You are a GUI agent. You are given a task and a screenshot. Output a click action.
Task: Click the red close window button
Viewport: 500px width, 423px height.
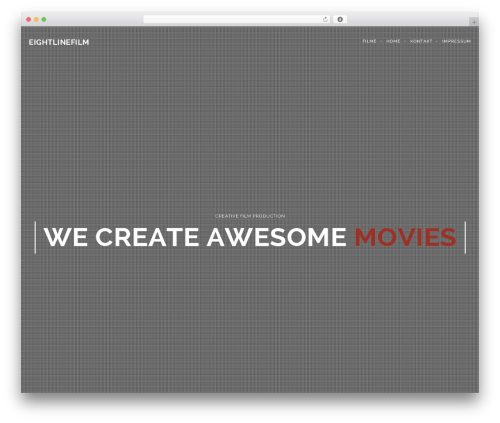(x=29, y=19)
